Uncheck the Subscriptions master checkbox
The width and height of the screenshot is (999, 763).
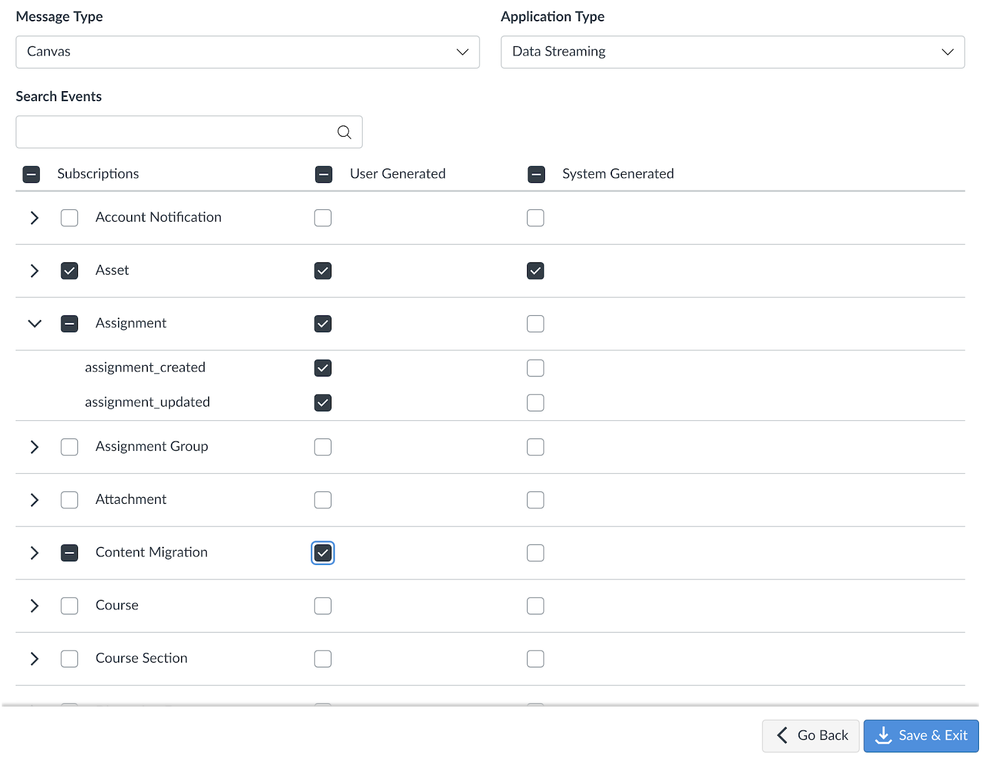click(x=31, y=173)
